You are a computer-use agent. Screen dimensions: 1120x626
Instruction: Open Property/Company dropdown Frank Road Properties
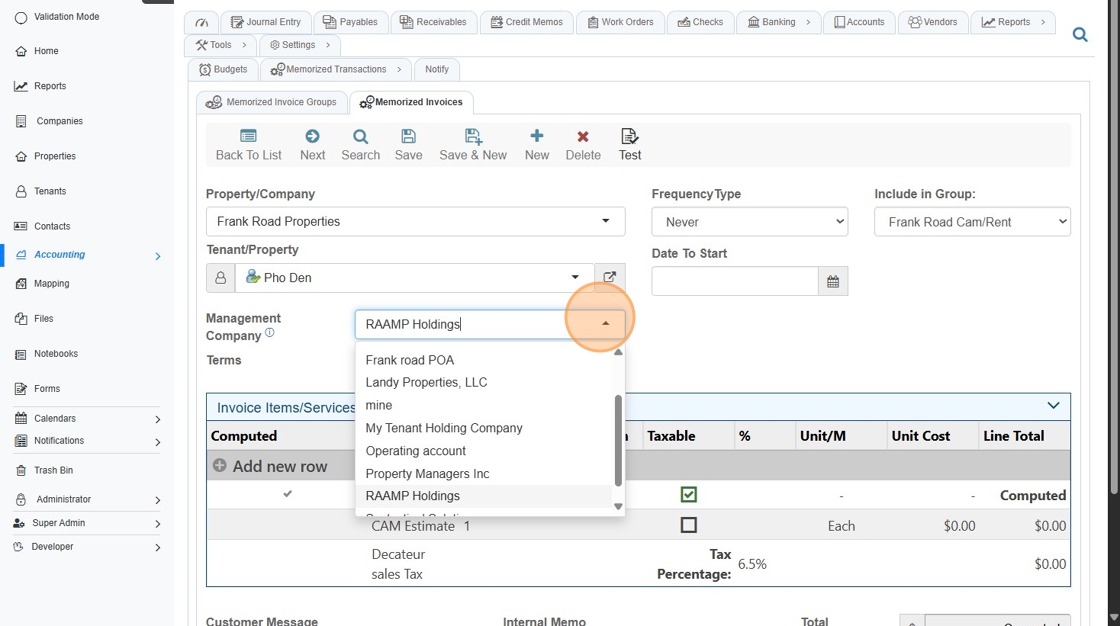416,222
